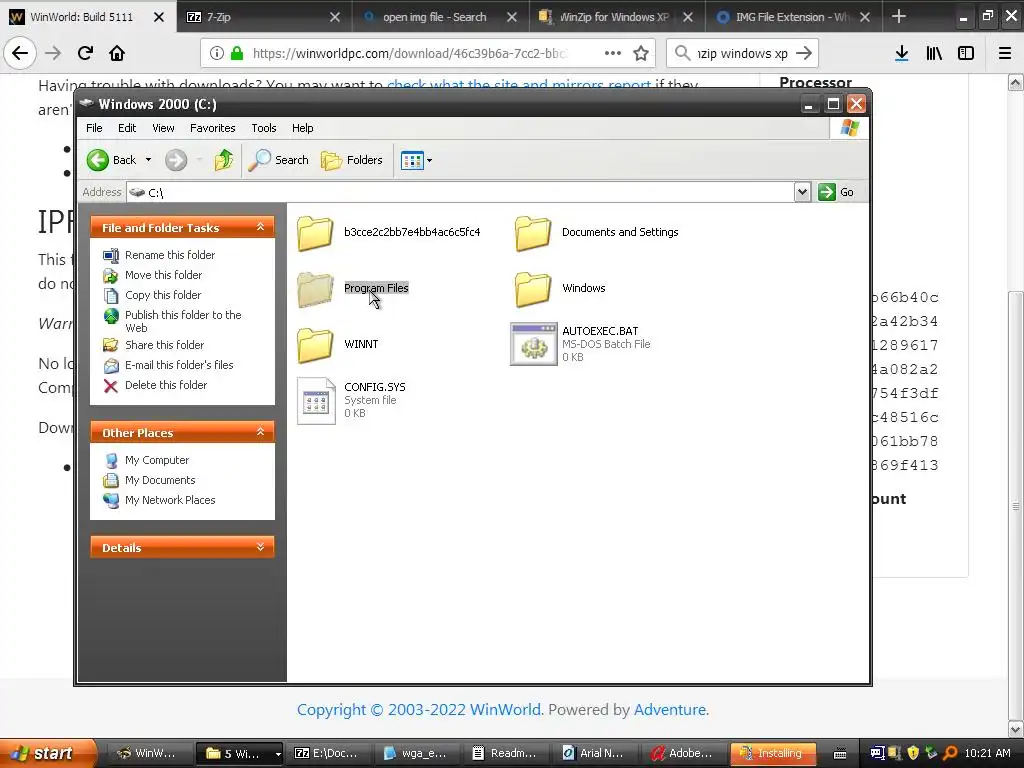The width and height of the screenshot is (1024, 768).
Task: Open the browser hamburger menu
Action: (x=1005, y=53)
